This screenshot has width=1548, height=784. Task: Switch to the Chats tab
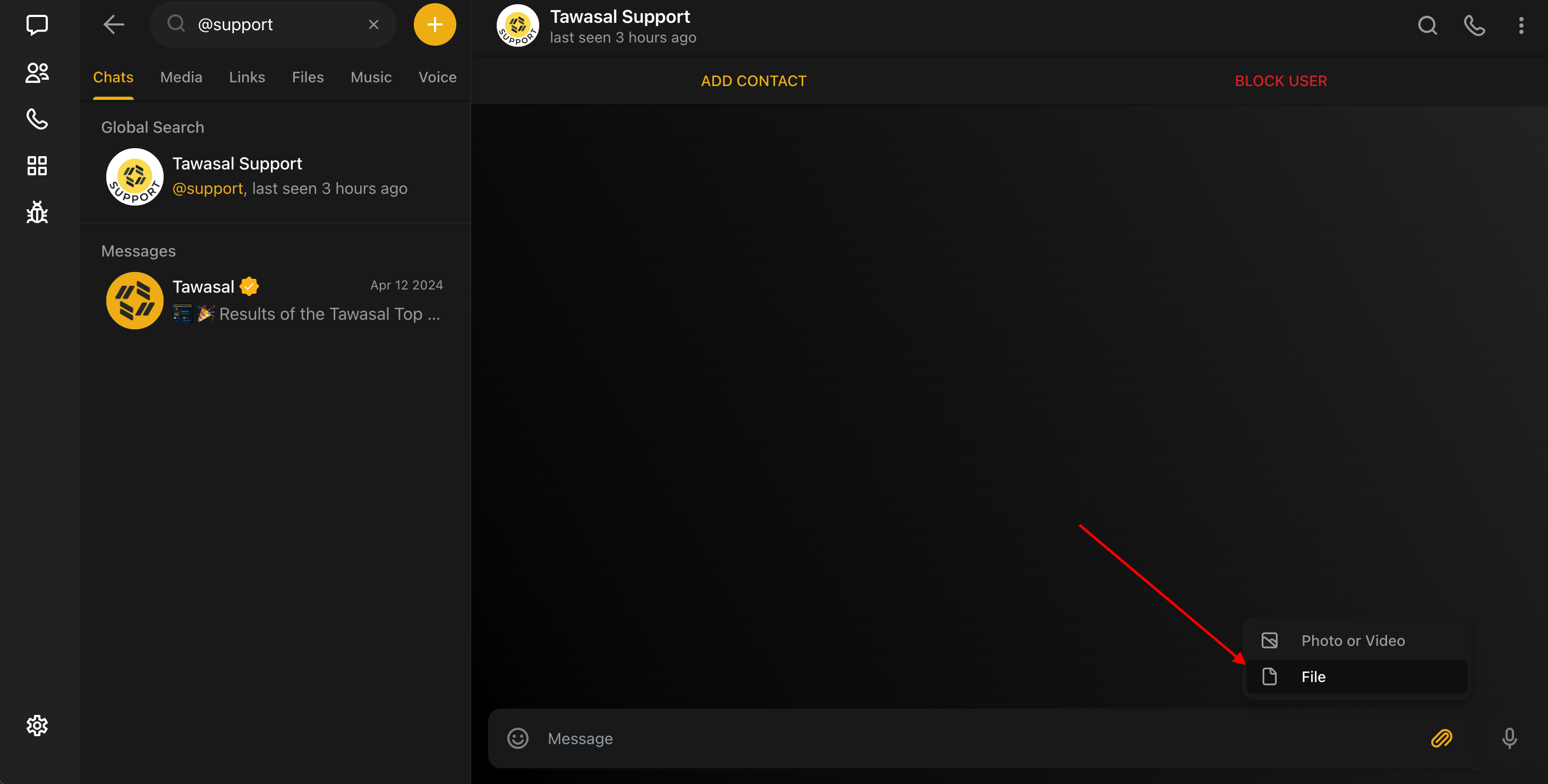click(x=113, y=78)
